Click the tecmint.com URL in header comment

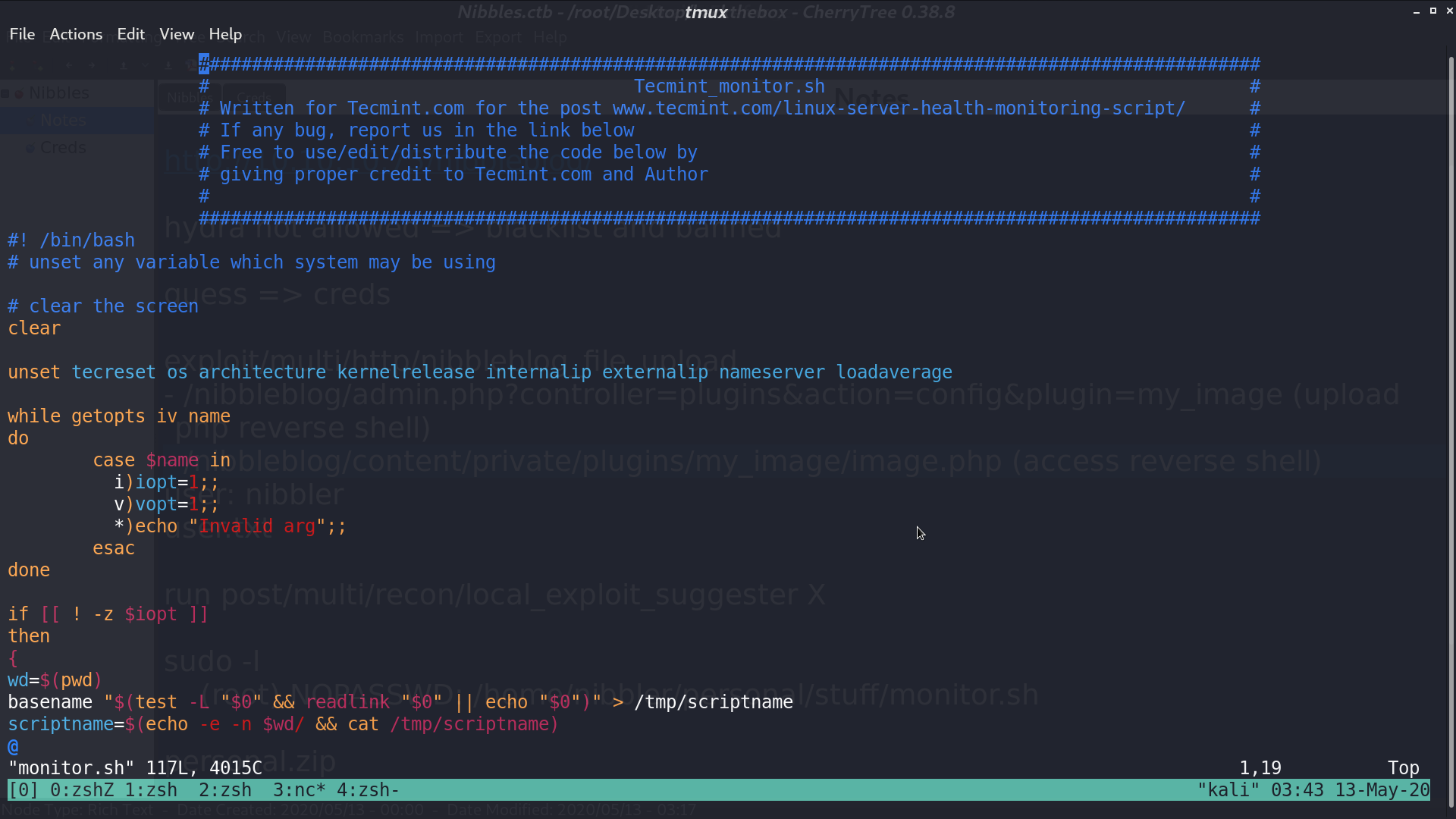pyautogui.click(x=899, y=108)
